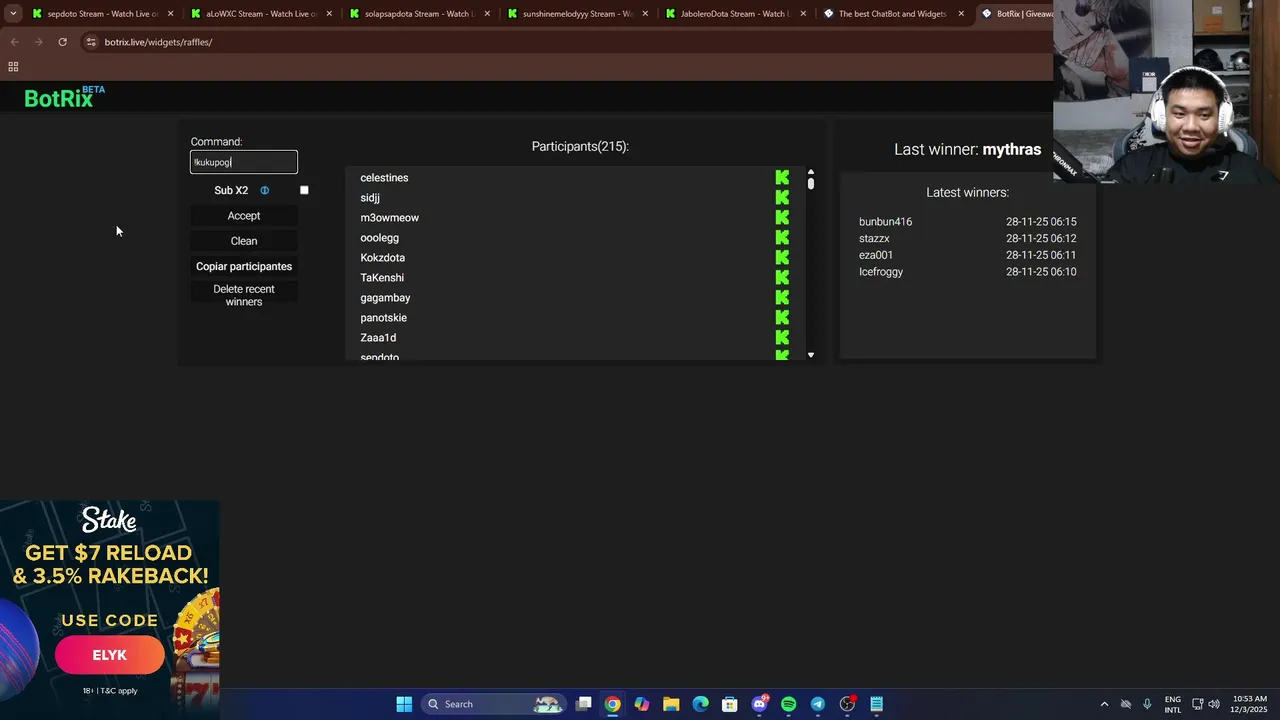Click the Kick icon next to panotskie
1280x720 pixels.
click(x=782, y=318)
